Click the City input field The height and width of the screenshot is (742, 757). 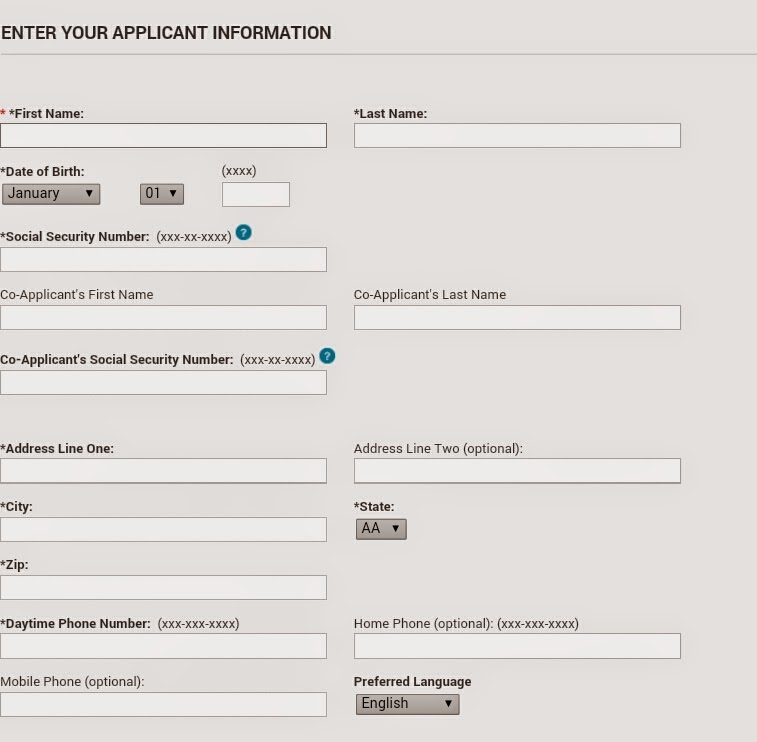(x=164, y=530)
